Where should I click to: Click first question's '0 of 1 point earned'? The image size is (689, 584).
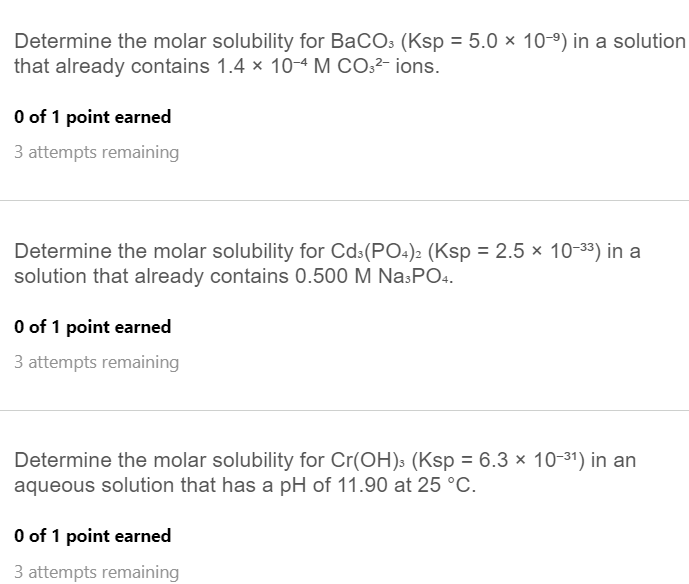(92, 117)
